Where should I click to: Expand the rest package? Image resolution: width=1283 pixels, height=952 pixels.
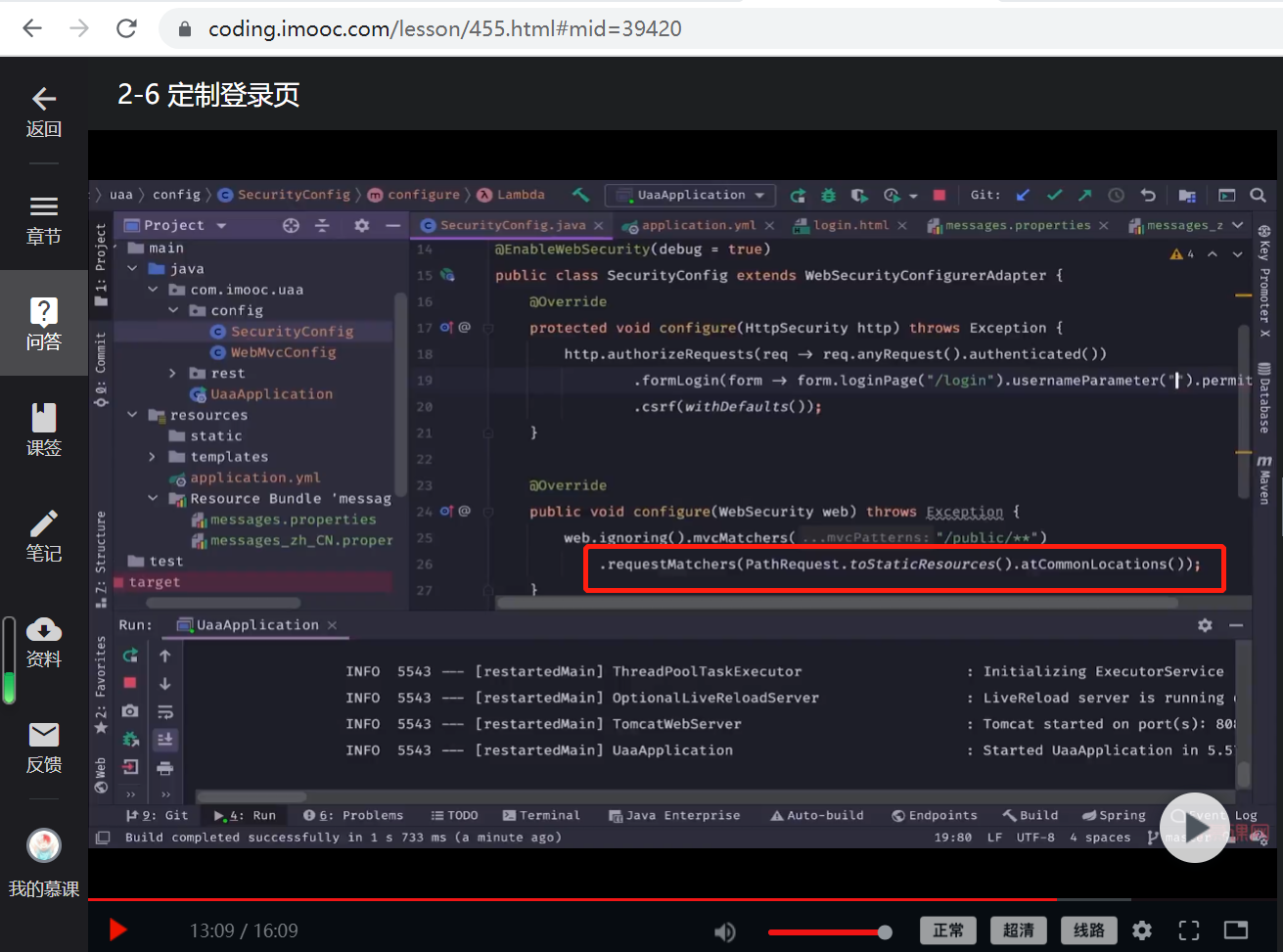173,373
